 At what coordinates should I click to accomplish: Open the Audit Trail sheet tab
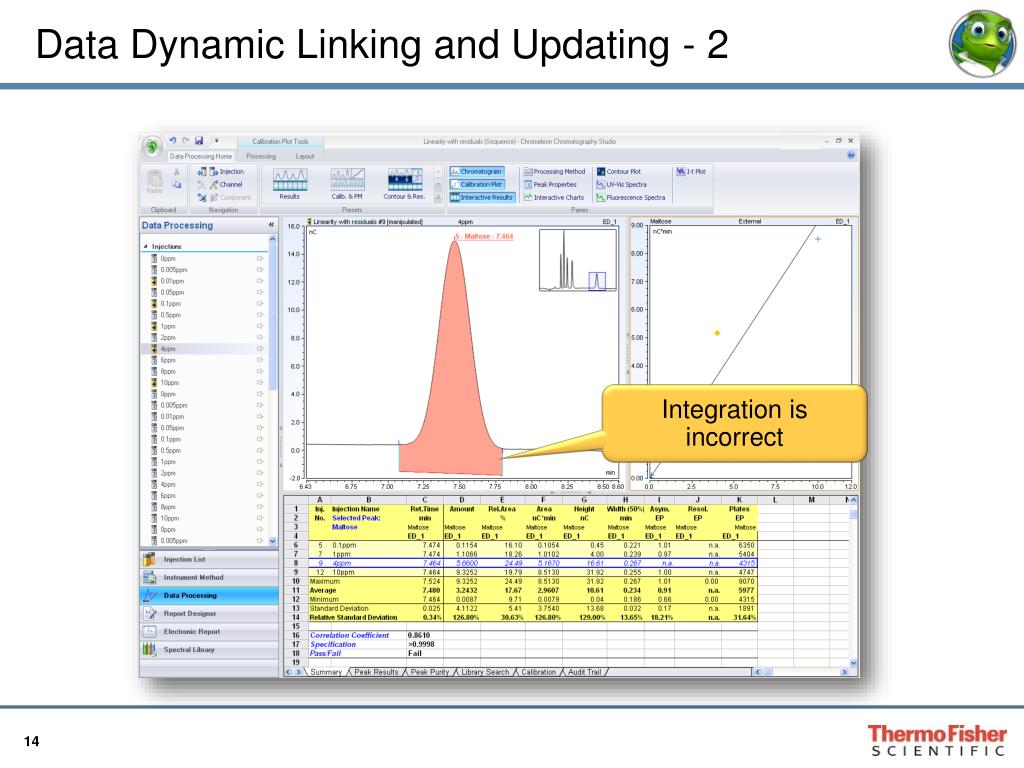584,672
